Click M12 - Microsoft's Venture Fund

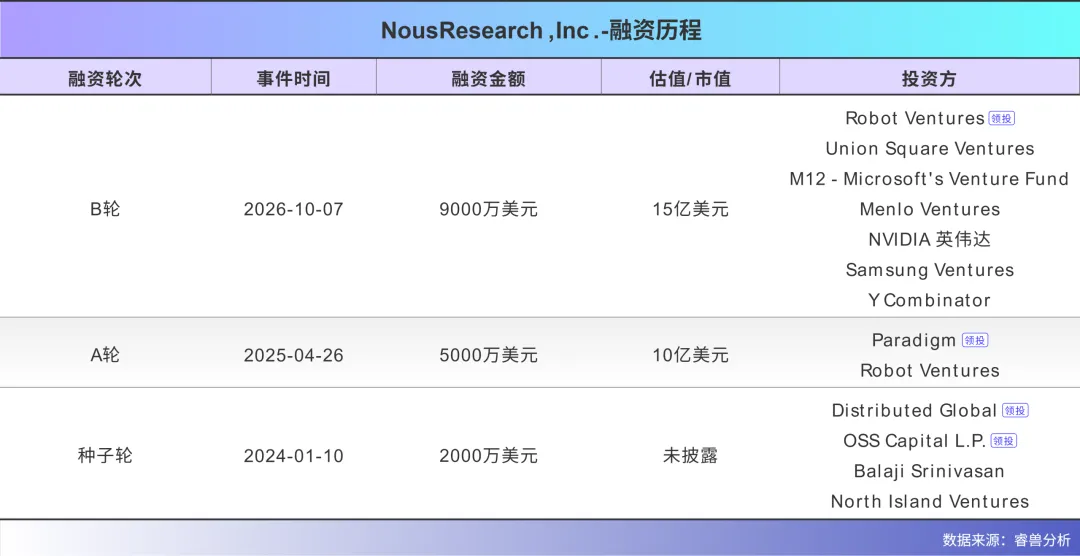click(x=929, y=179)
